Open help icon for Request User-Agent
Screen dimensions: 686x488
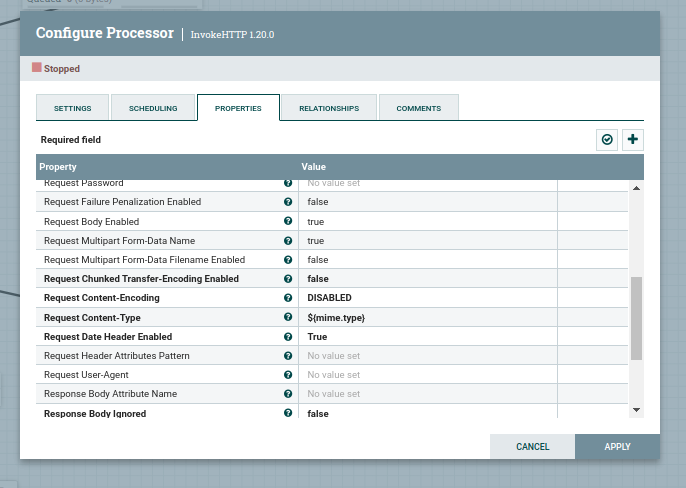point(288,375)
